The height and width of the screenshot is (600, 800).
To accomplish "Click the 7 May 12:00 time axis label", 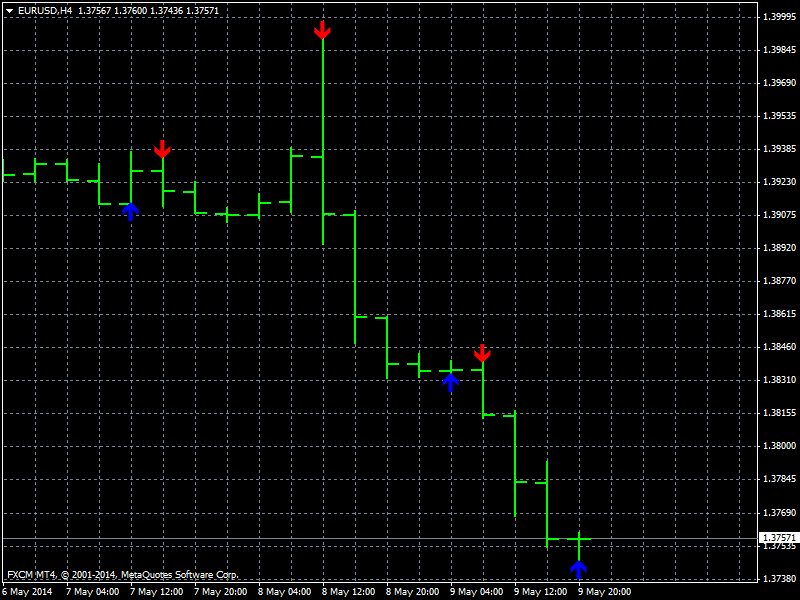I will pyautogui.click(x=156, y=592).
